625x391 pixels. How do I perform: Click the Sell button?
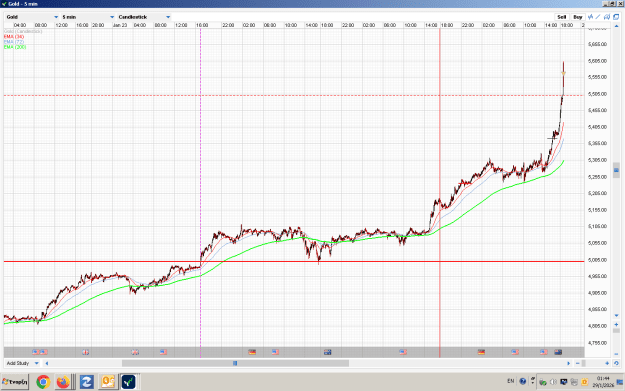pos(561,17)
